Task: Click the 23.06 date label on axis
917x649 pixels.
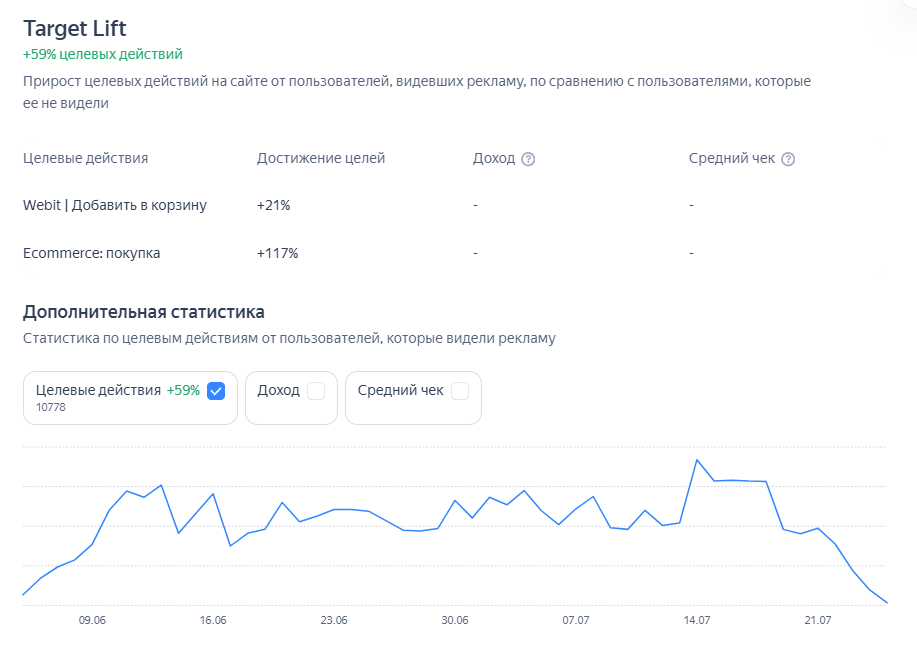Action: coord(334,620)
